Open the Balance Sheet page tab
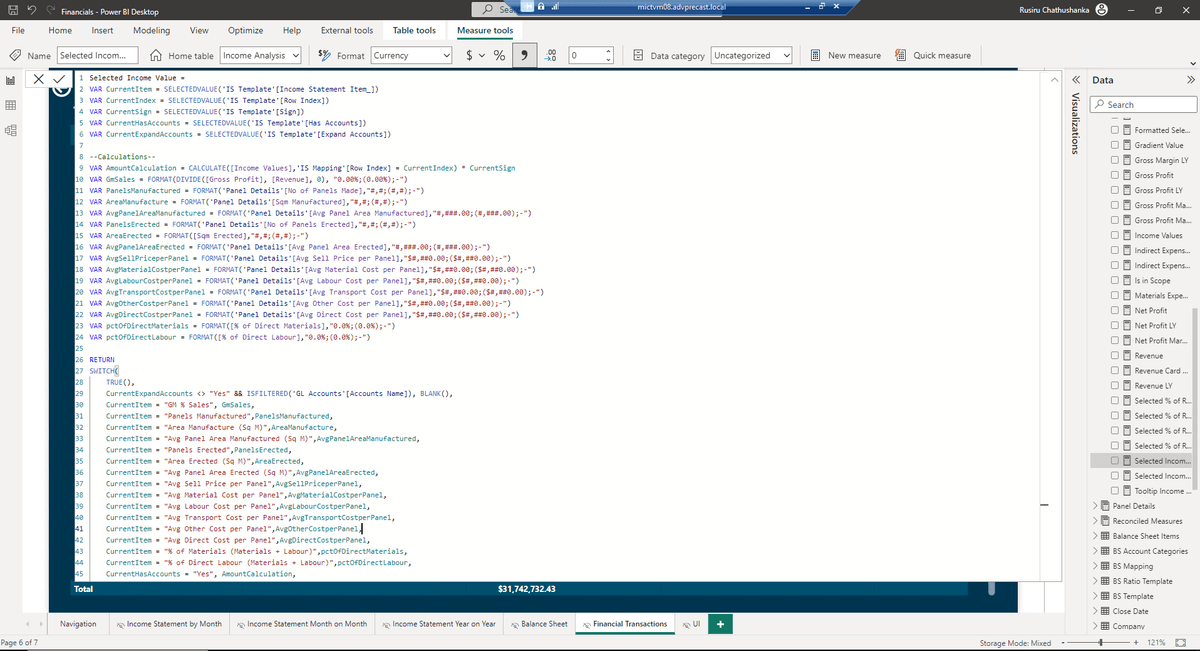The image size is (1200, 651). [x=538, y=624]
